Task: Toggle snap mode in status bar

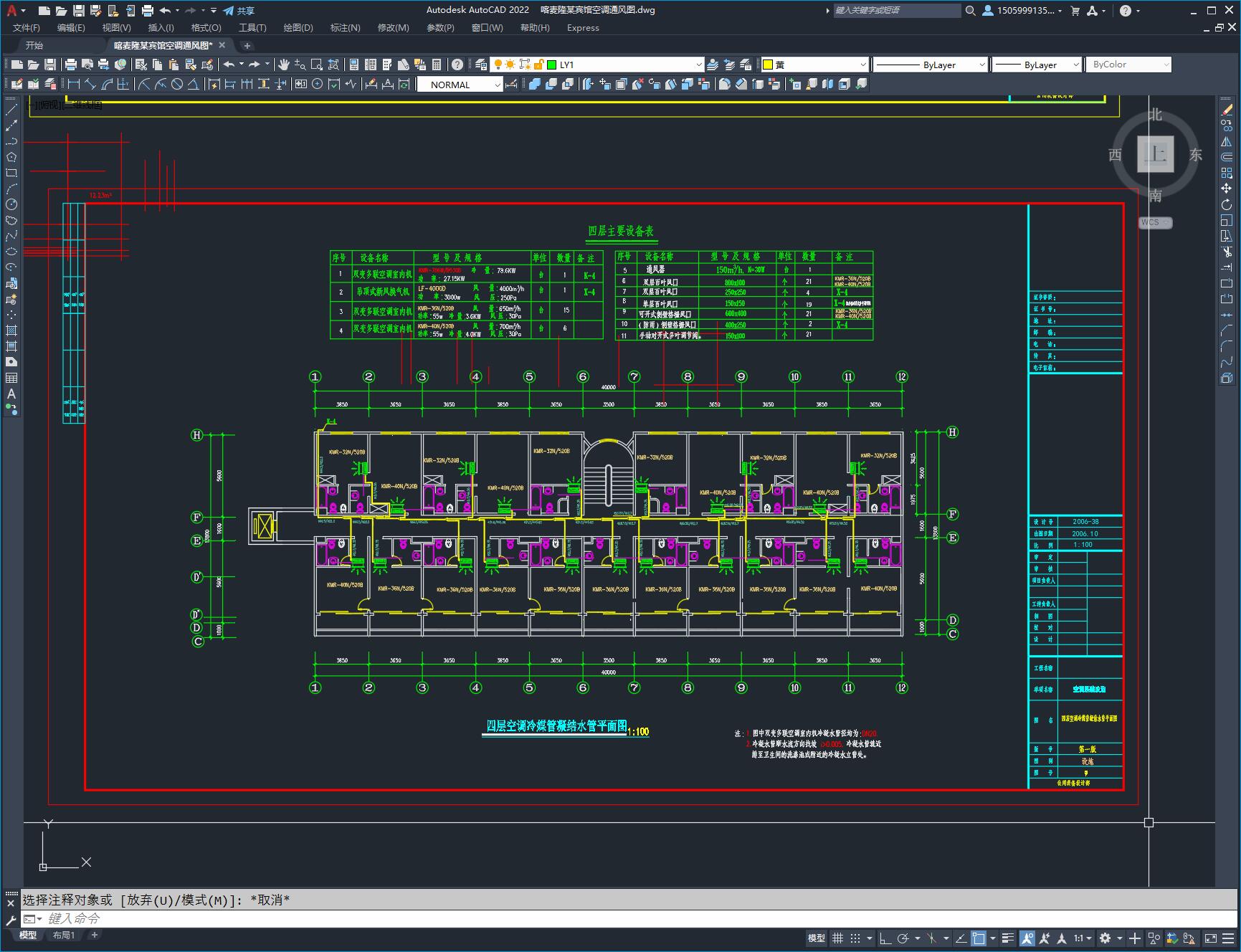Action: [855, 938]
